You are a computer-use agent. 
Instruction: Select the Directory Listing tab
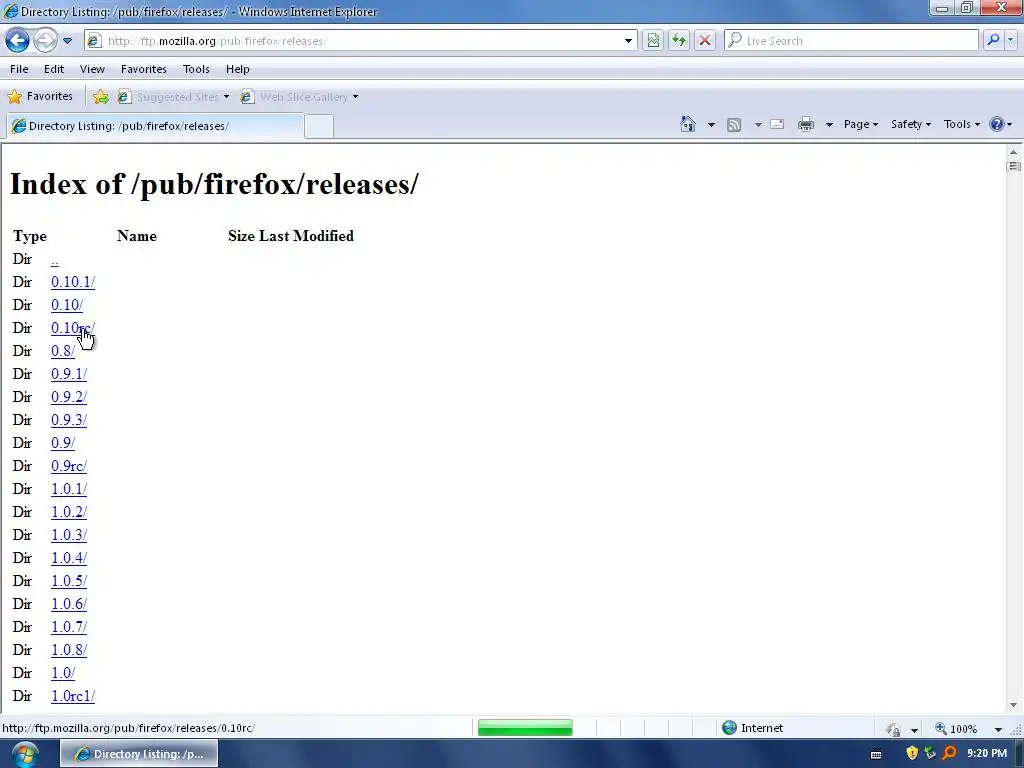tap(155, 126)
